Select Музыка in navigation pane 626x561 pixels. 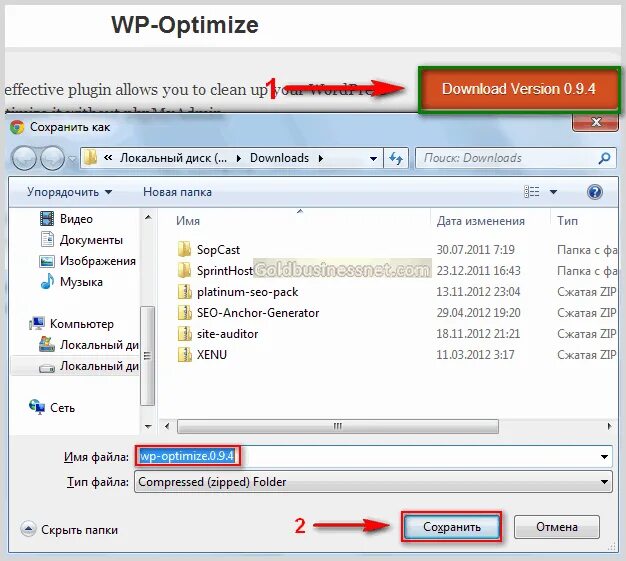pyautogui.click(x=81, y=282)
